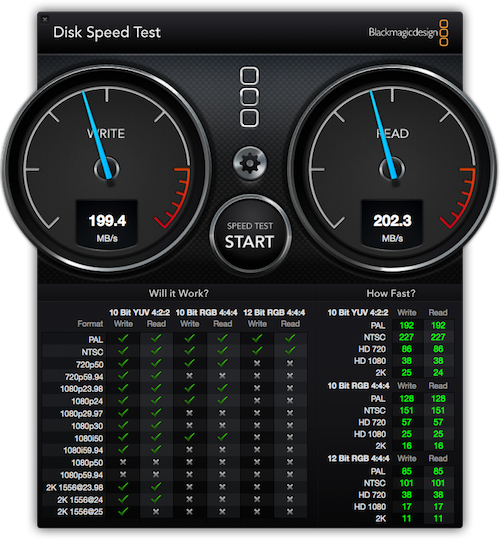Click 10 Bit RGB write checkmark for 1080i50
The height and width of the screenshot is (540, 500).
tap(189, 437)
